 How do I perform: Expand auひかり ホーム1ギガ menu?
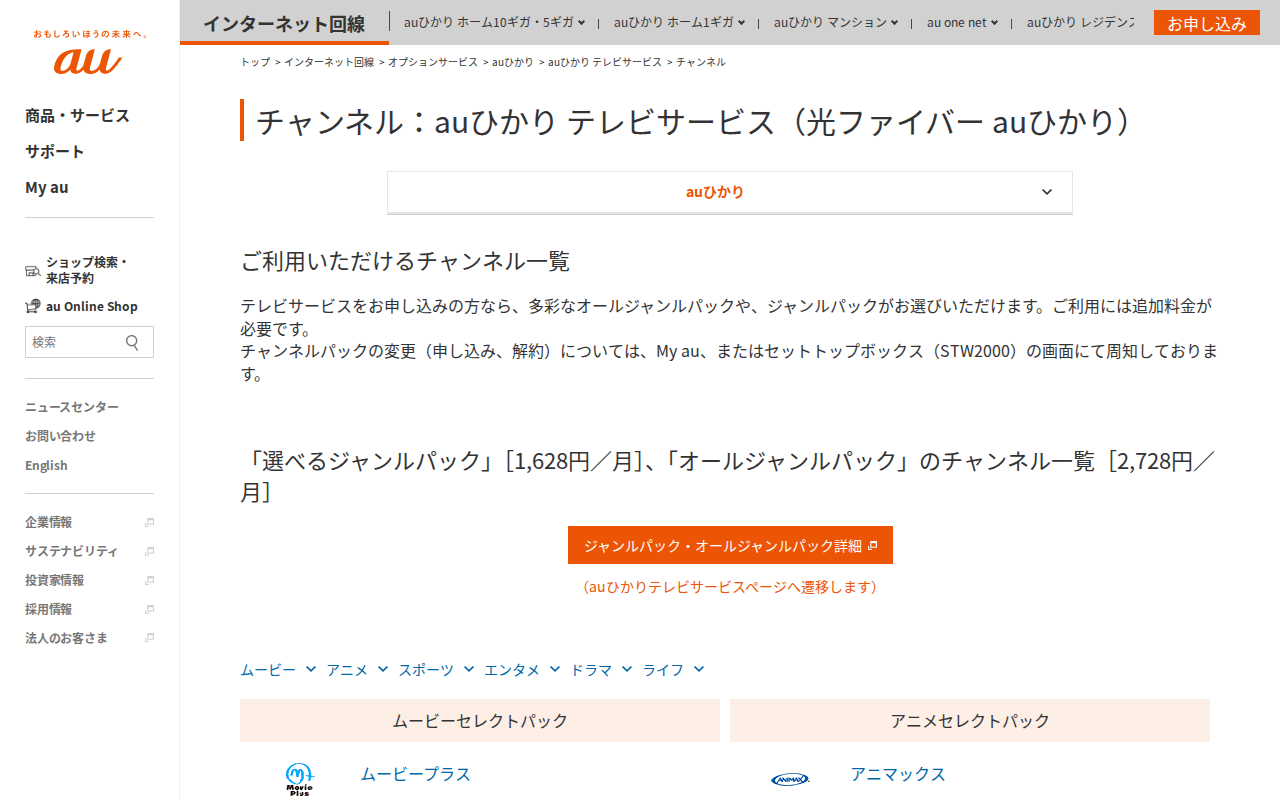pos(680,22)
